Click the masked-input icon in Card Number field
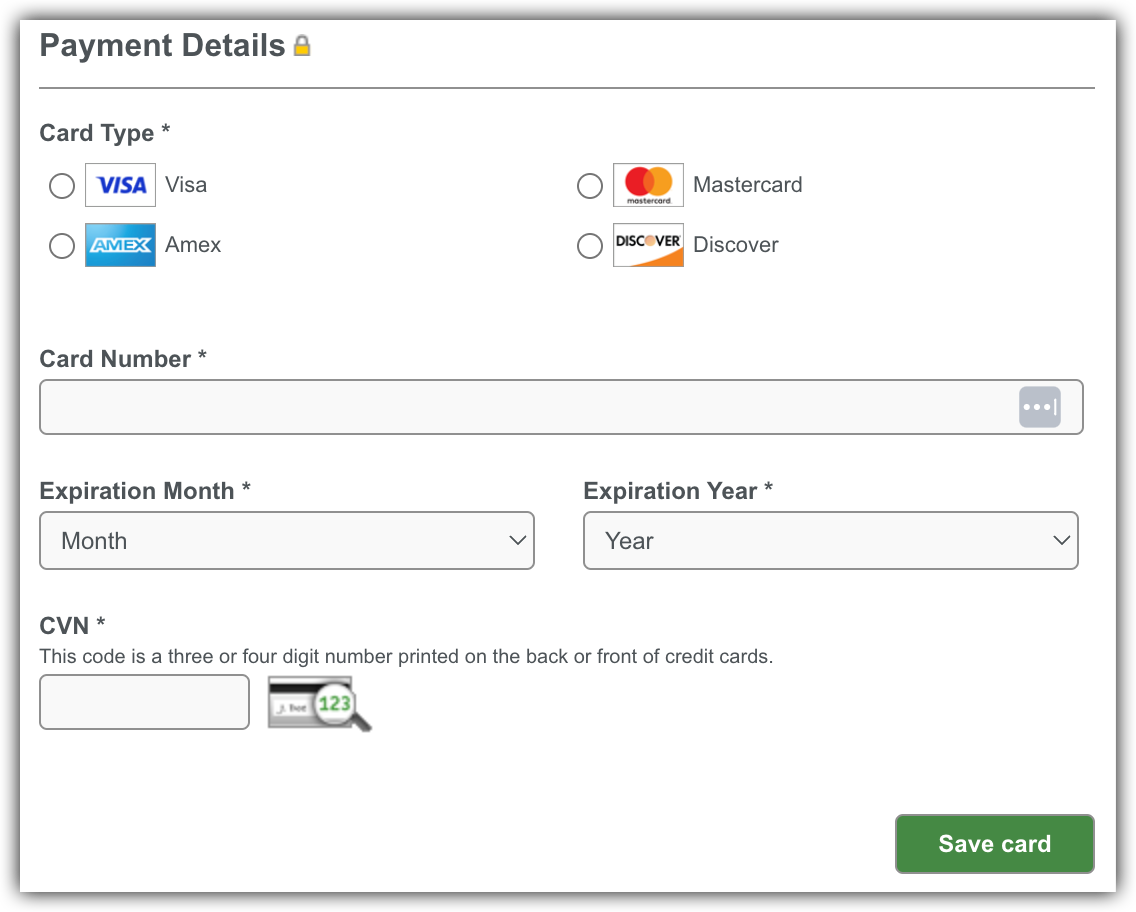This screenshot has width=1136, height=912. 1040,406
